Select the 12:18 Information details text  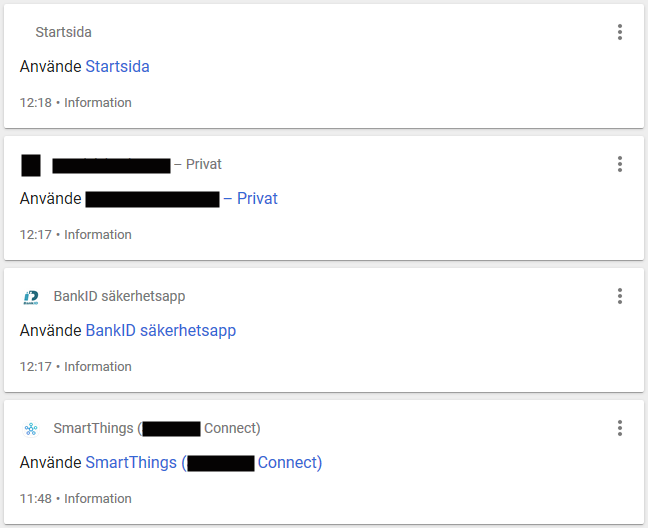(x=76, y=102)
